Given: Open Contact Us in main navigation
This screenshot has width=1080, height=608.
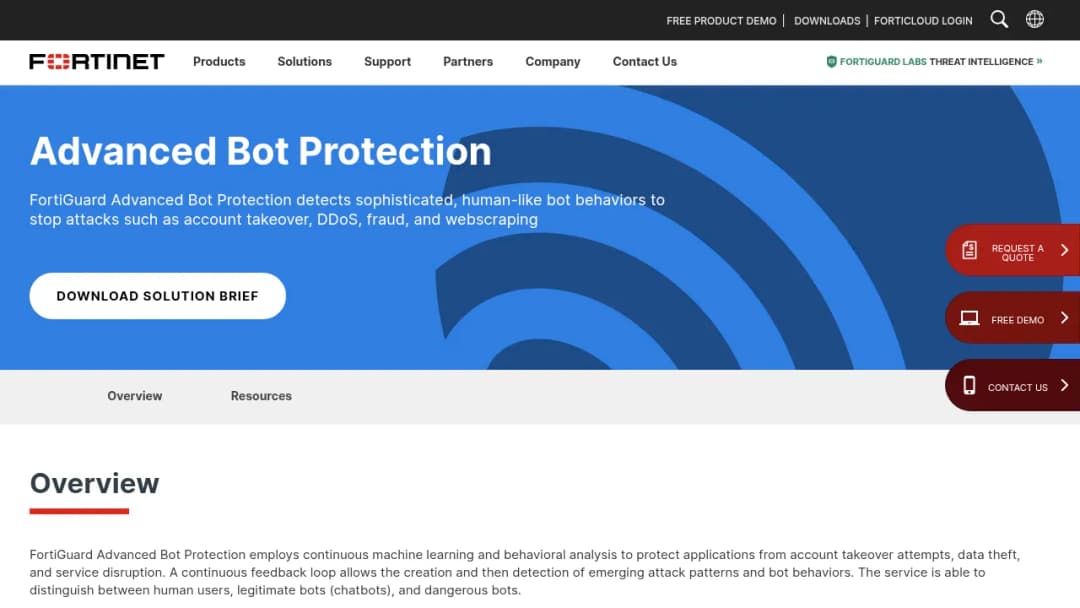Looking at the screenshot, I should point(645,62).
